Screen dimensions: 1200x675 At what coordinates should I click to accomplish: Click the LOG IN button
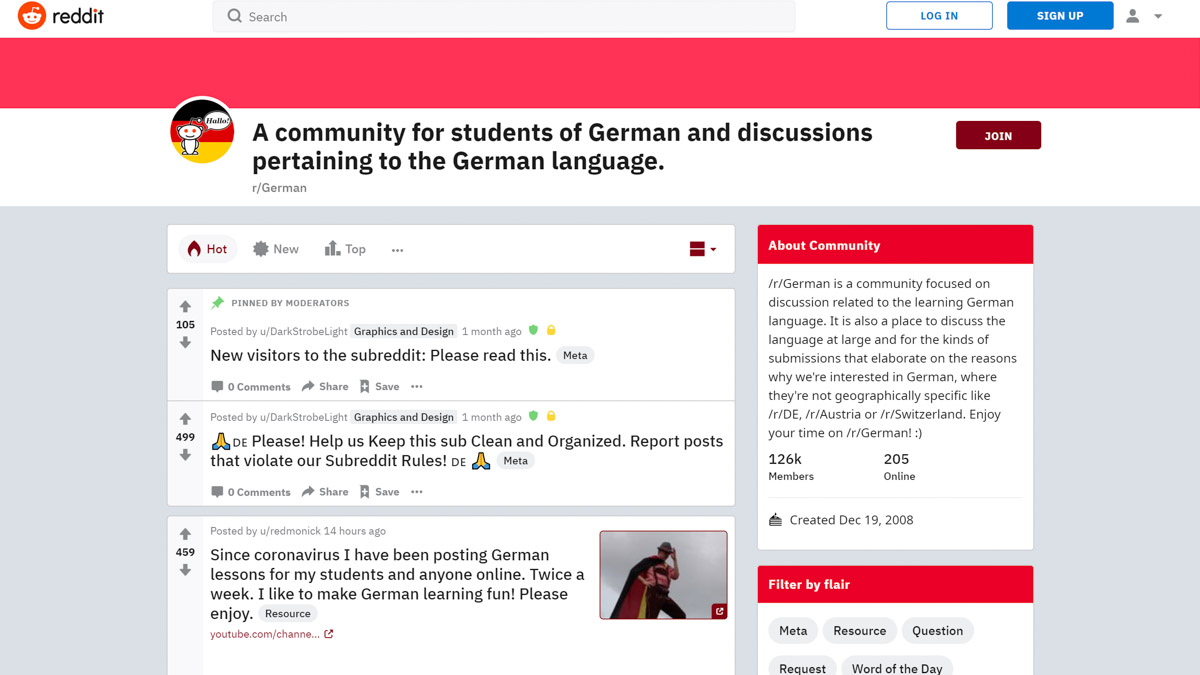(x=939, y=16)
